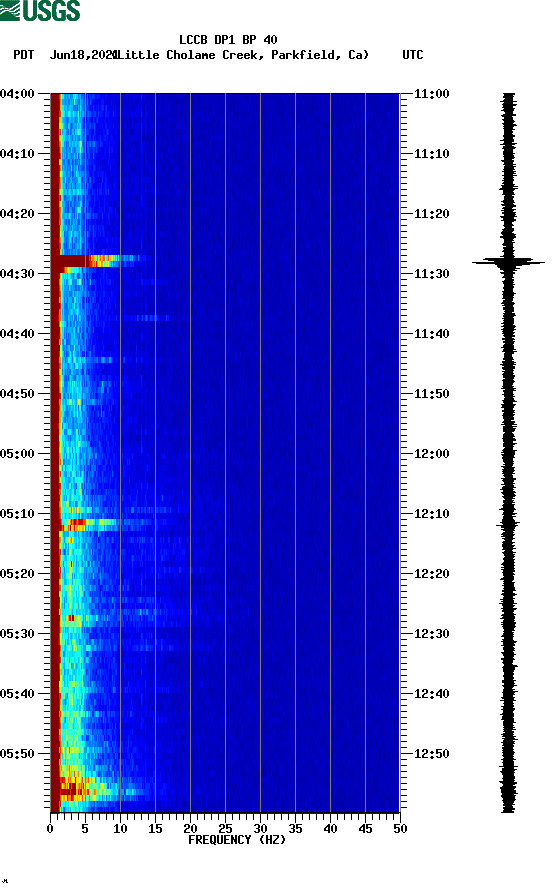Click the large seismogram spike near 11:28 UTC
This screenshot has width=552, height=892.
pos(508,262)
